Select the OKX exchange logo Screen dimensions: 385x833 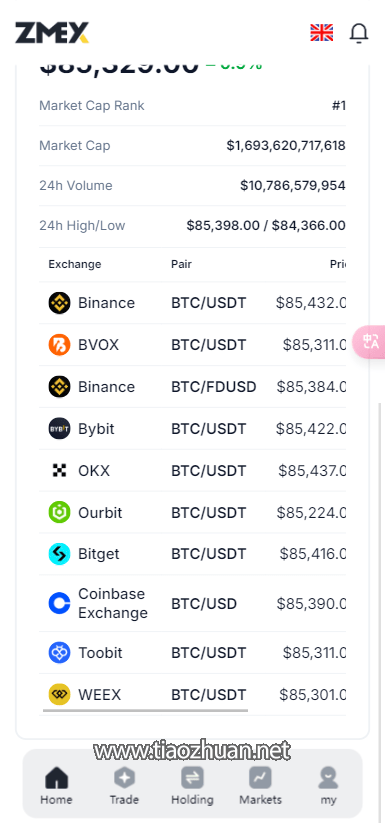click(59, 471)
